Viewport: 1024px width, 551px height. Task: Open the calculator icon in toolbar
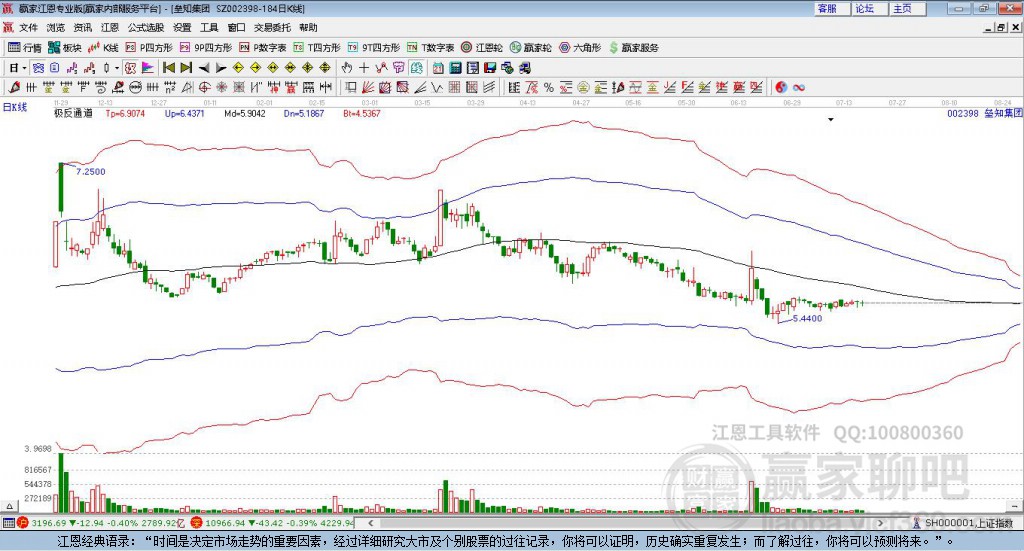coord(455,68)
